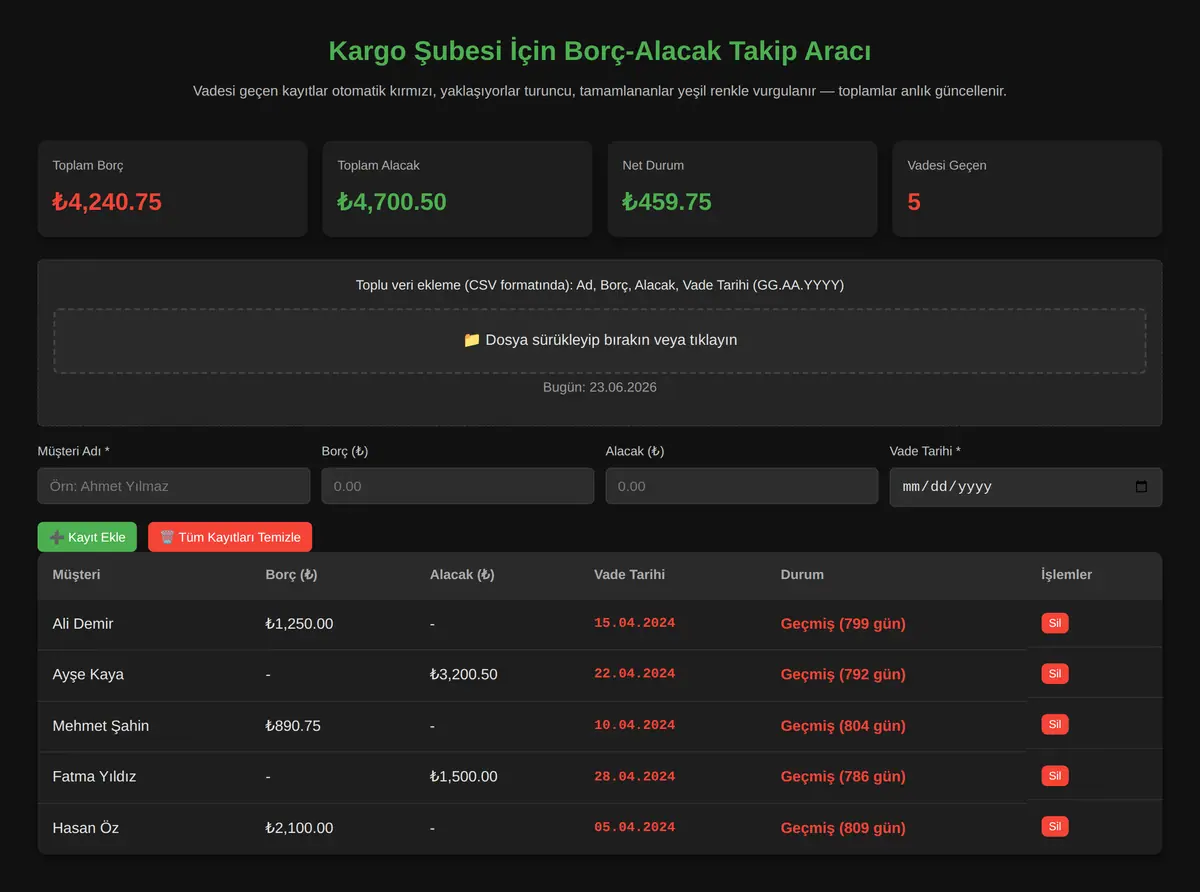Click the ₺4,700.50 total receivable amount
This screenshot has width=1200, height=892.
[x=392, y=202]
